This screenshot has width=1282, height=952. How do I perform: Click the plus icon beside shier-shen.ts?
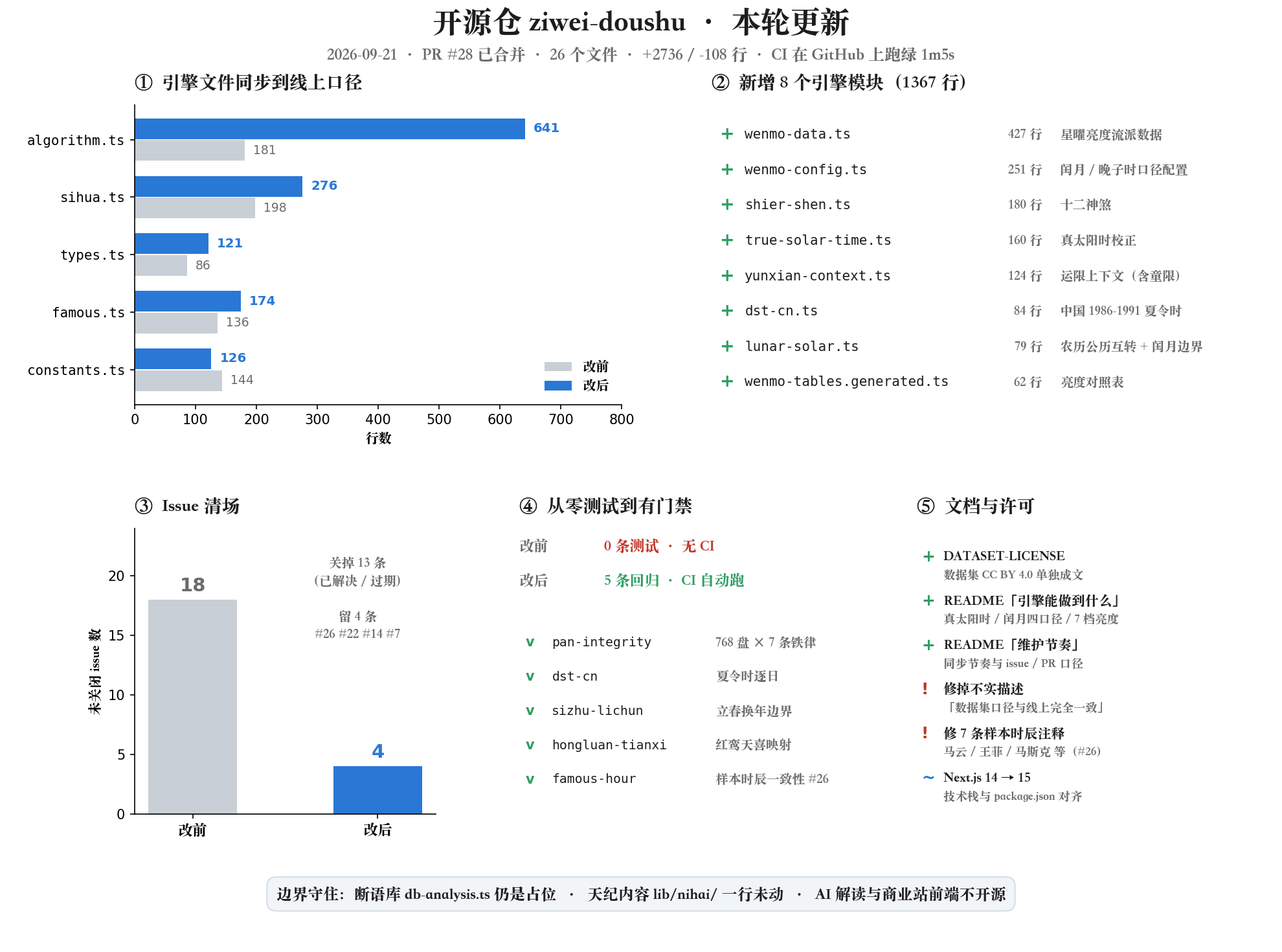(727, 205)
